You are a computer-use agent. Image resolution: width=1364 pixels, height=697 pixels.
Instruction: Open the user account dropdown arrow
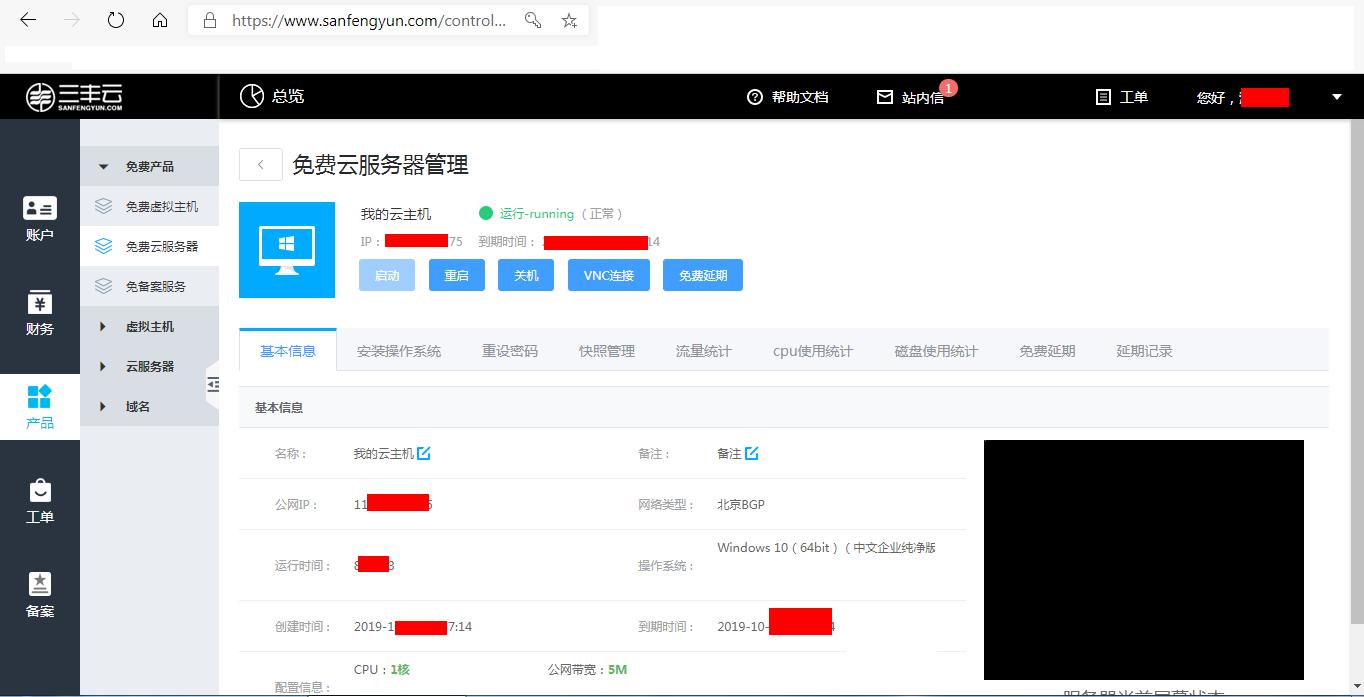1336,97
